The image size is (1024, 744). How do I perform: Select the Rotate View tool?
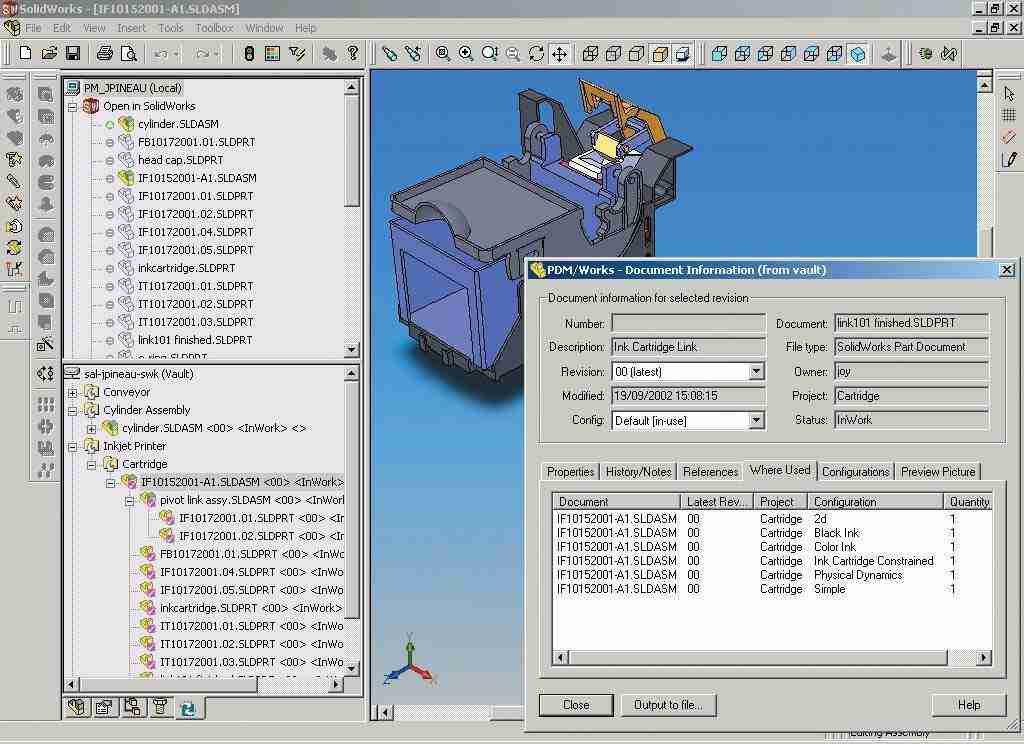click(536, 54)
